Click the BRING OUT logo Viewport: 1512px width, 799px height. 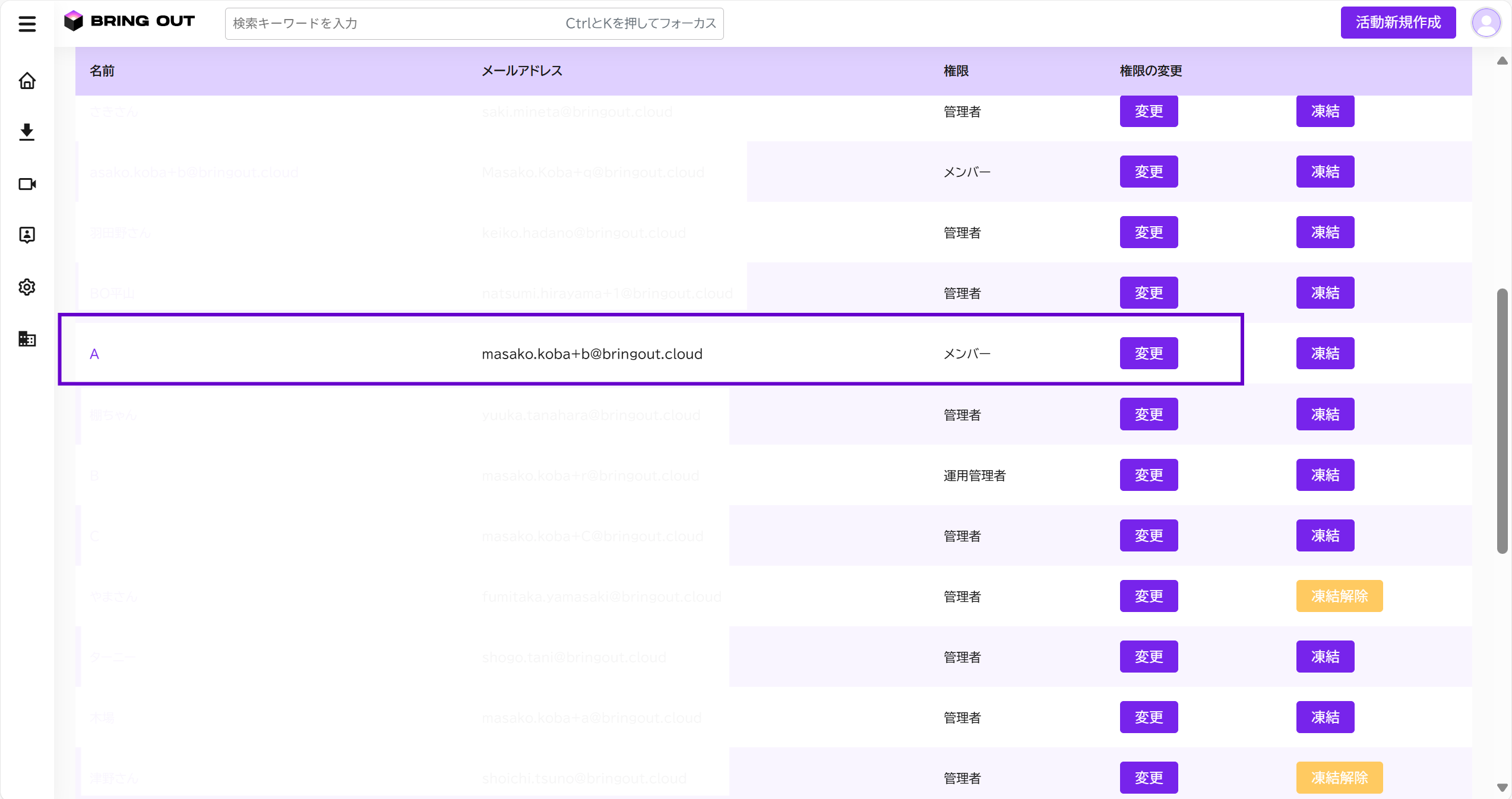(x=129, y=21)
